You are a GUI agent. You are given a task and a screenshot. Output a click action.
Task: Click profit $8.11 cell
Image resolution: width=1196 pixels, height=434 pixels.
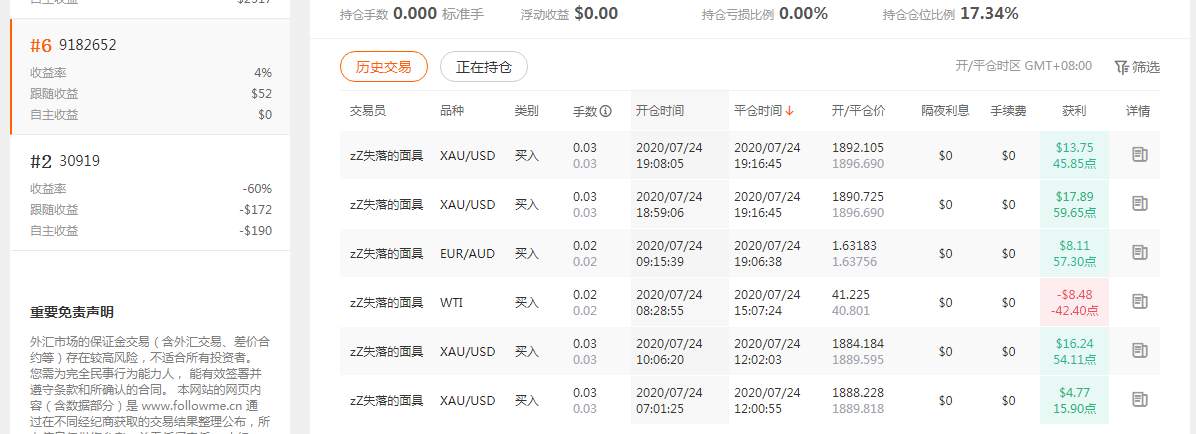point(1074,253)
